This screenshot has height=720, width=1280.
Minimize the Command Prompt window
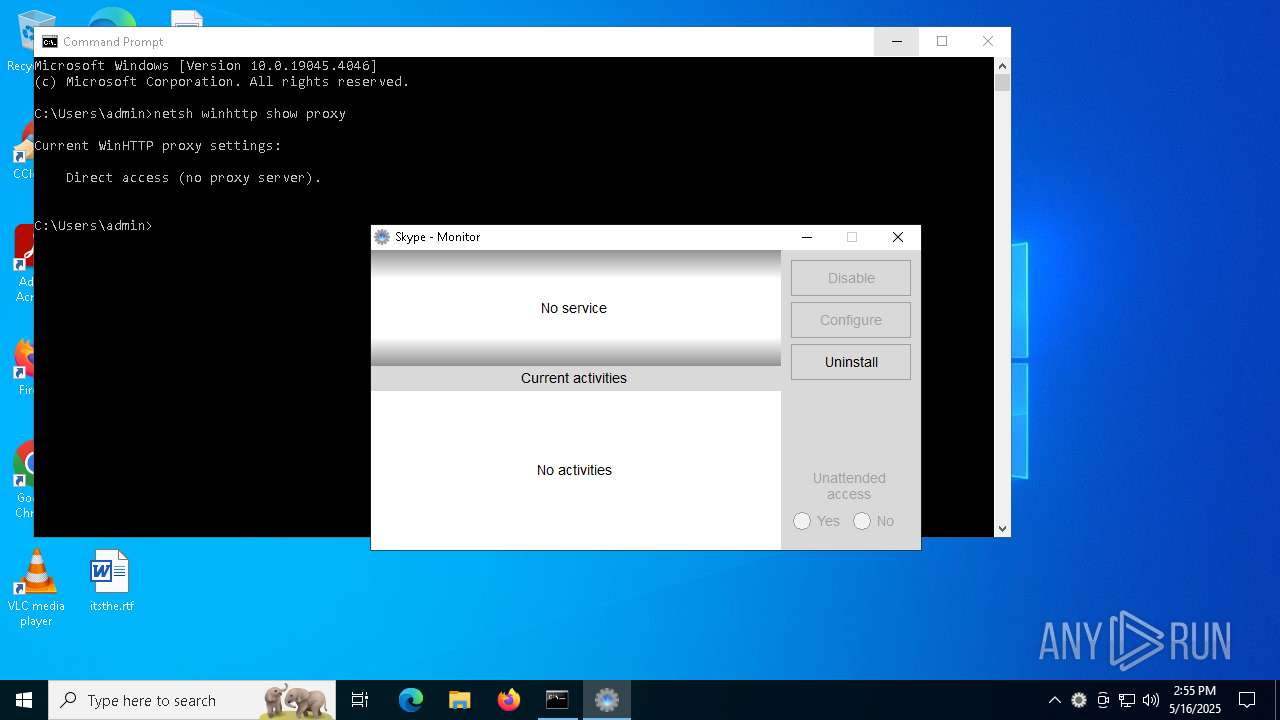point(897,41)
